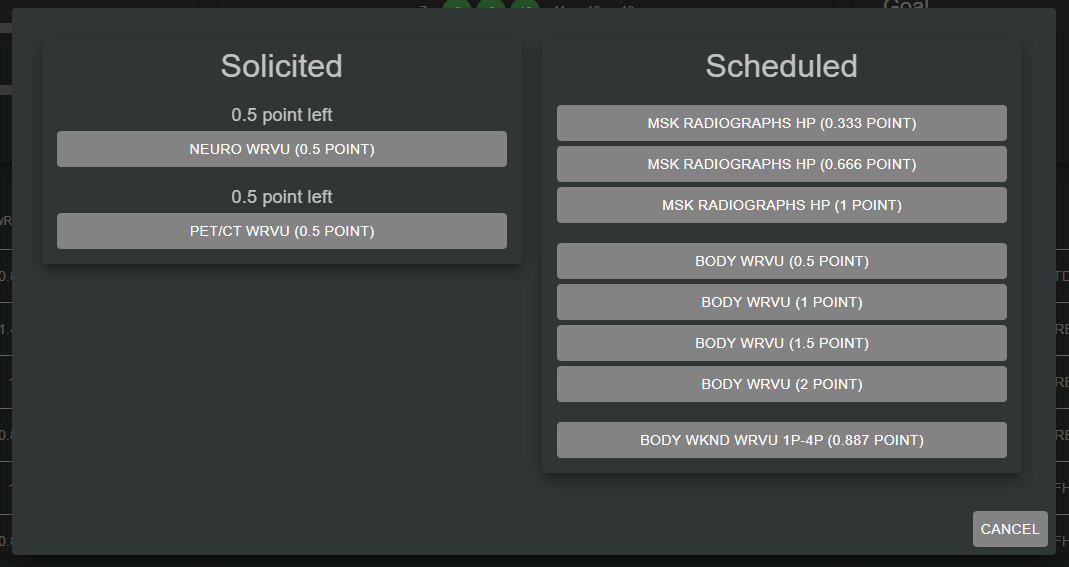This screenshot has width=1069, height=567.
Task: Click MSK RADIOGRAPHS HP (1 POINT)
Action: [x=781, y=205]
